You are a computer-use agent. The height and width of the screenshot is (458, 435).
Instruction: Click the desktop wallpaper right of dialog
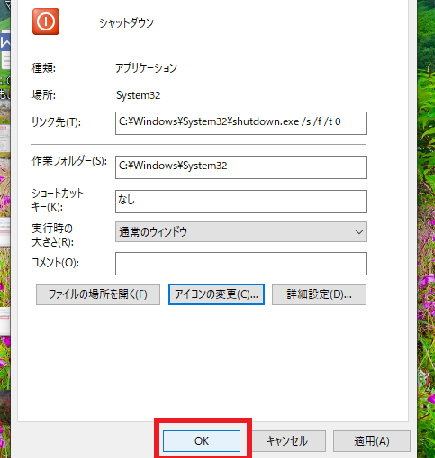pos(426,233)
